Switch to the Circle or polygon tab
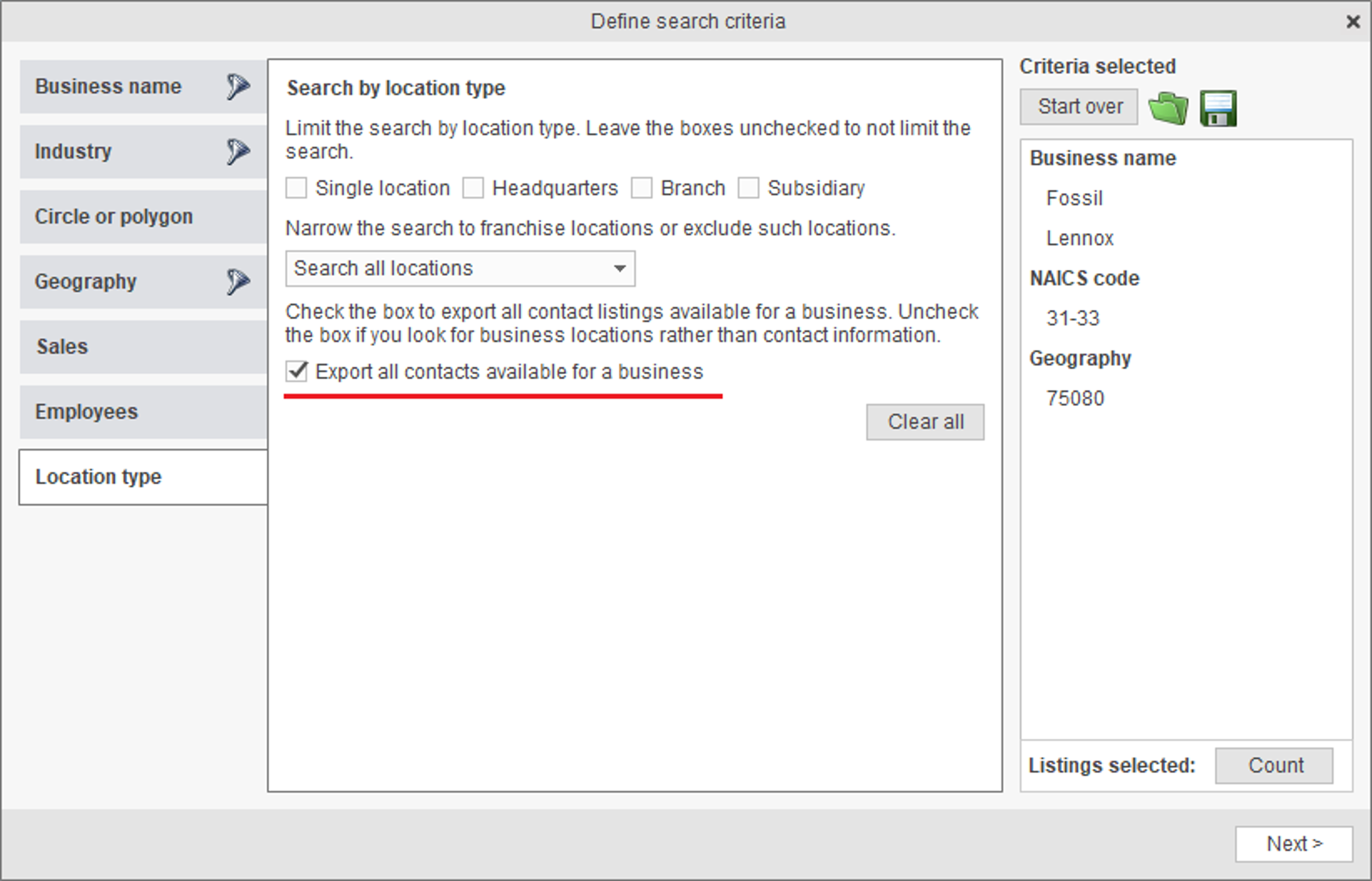 (144, 217)
